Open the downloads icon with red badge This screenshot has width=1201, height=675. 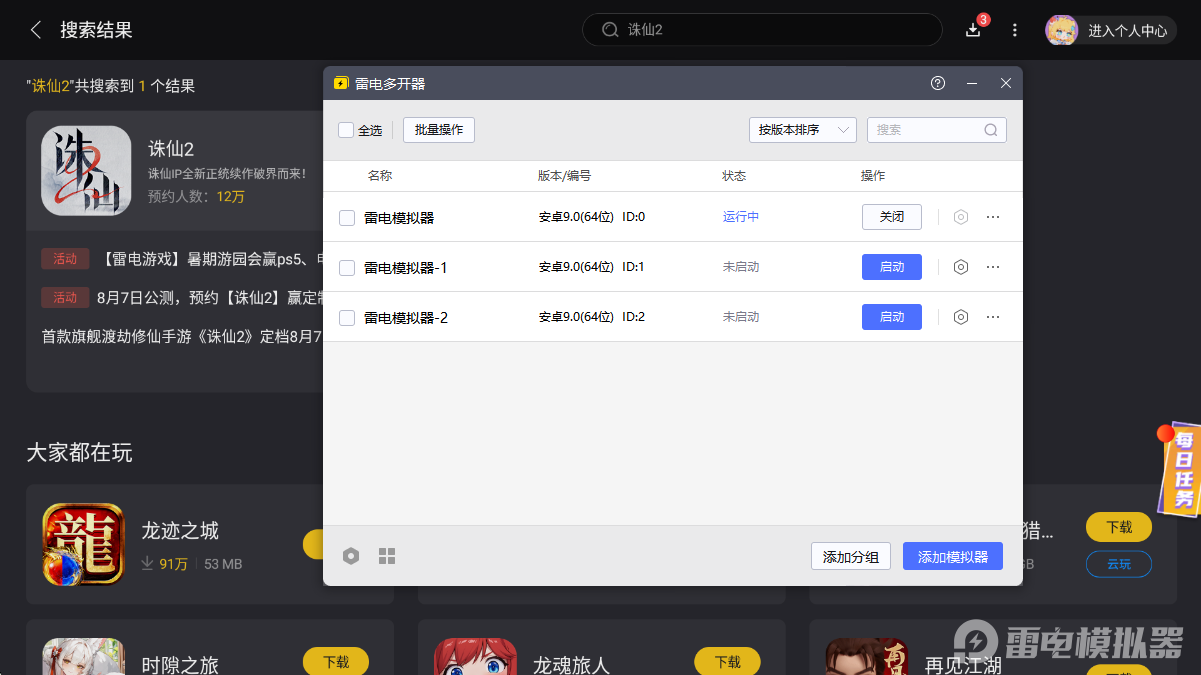[x=972, y=30]
